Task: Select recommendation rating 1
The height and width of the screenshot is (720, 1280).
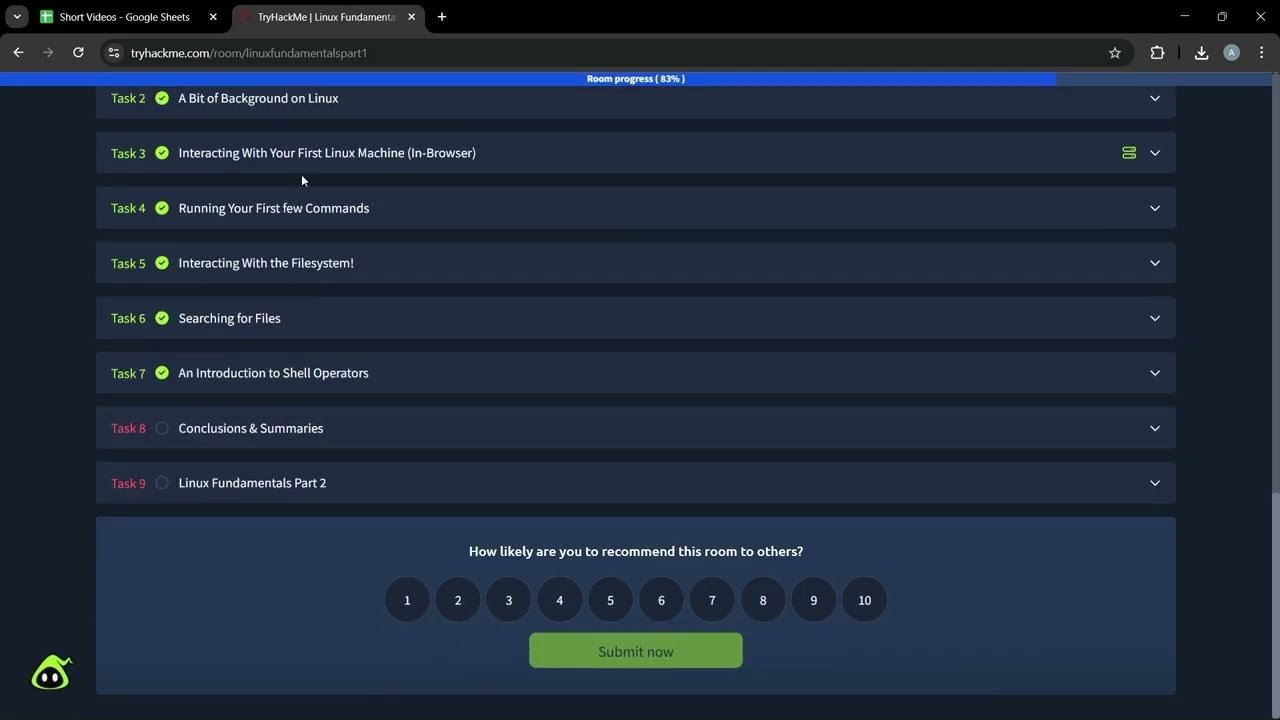Action: point(407,600)
